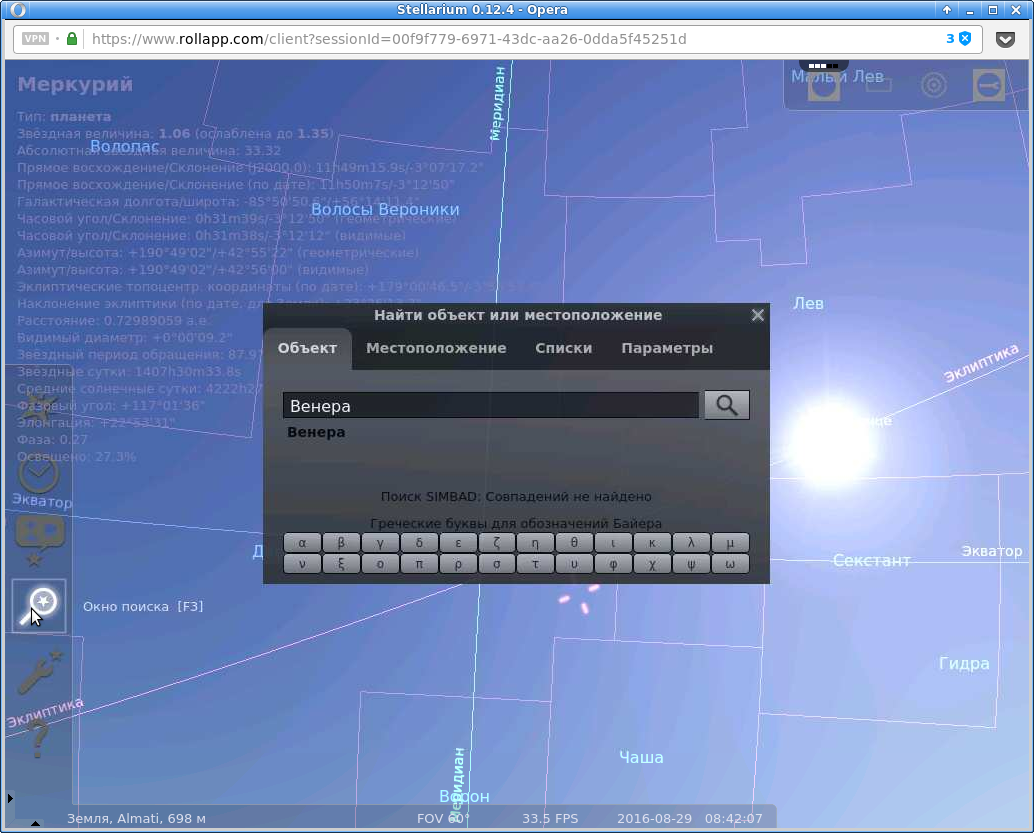Click the date 2016-08-29 in status bar

coord(654,818)
